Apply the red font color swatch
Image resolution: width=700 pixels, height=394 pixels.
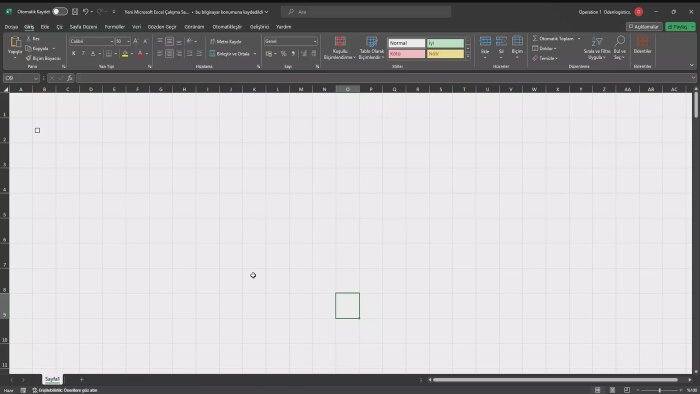(x=140, y=54)
